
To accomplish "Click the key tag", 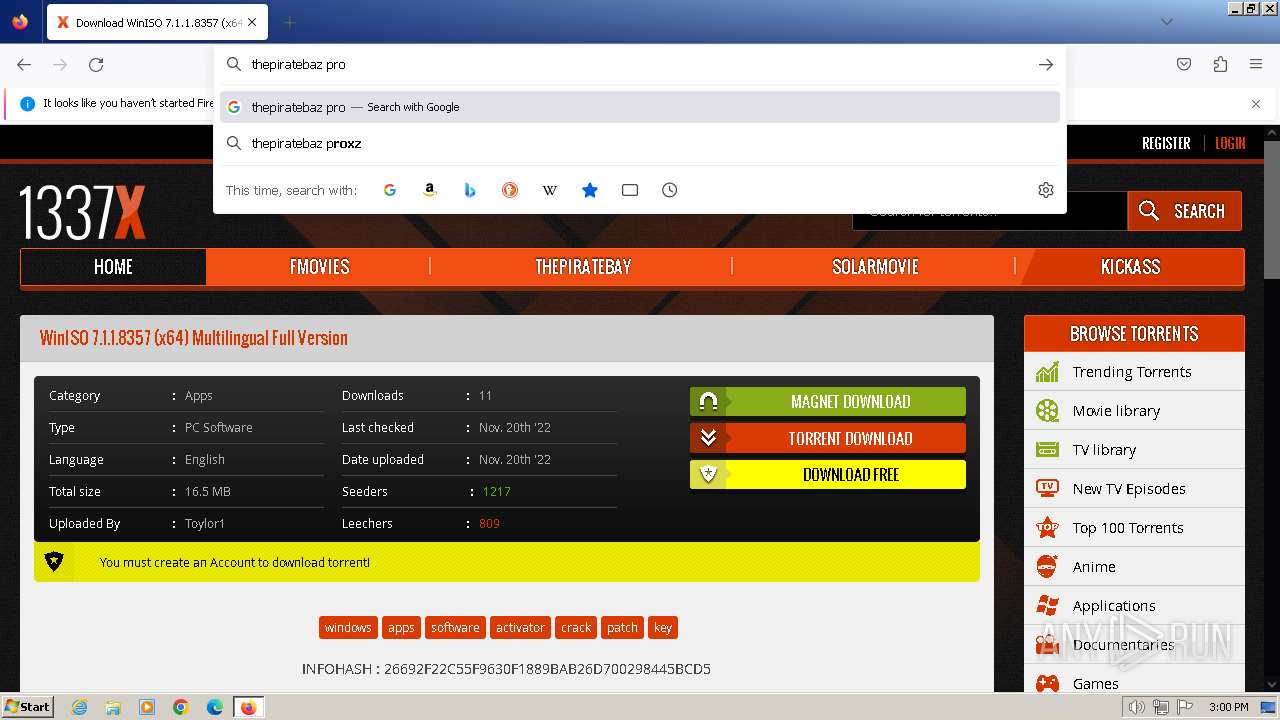I will tap(663, 628).
